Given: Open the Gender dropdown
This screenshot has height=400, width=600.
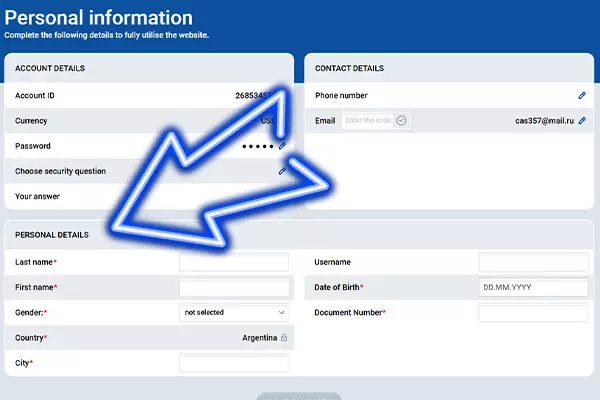Looking at the screenshot, I should 234,312.
